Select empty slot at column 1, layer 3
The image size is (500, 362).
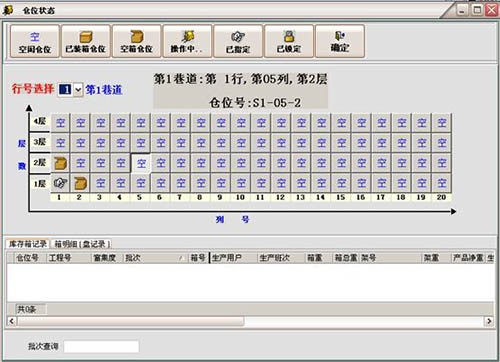60,143
